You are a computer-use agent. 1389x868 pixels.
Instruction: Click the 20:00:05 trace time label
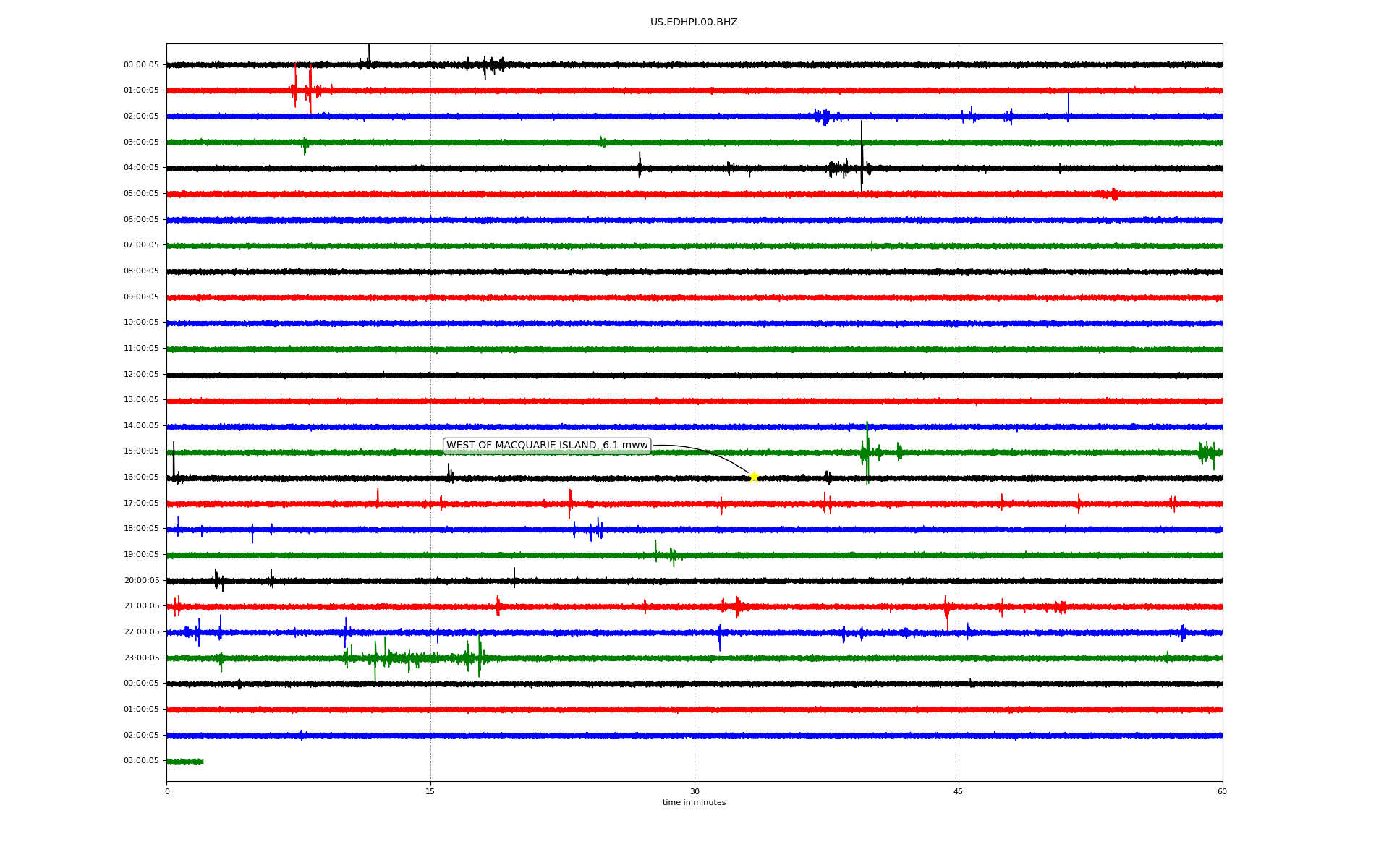tap(141, 581)
